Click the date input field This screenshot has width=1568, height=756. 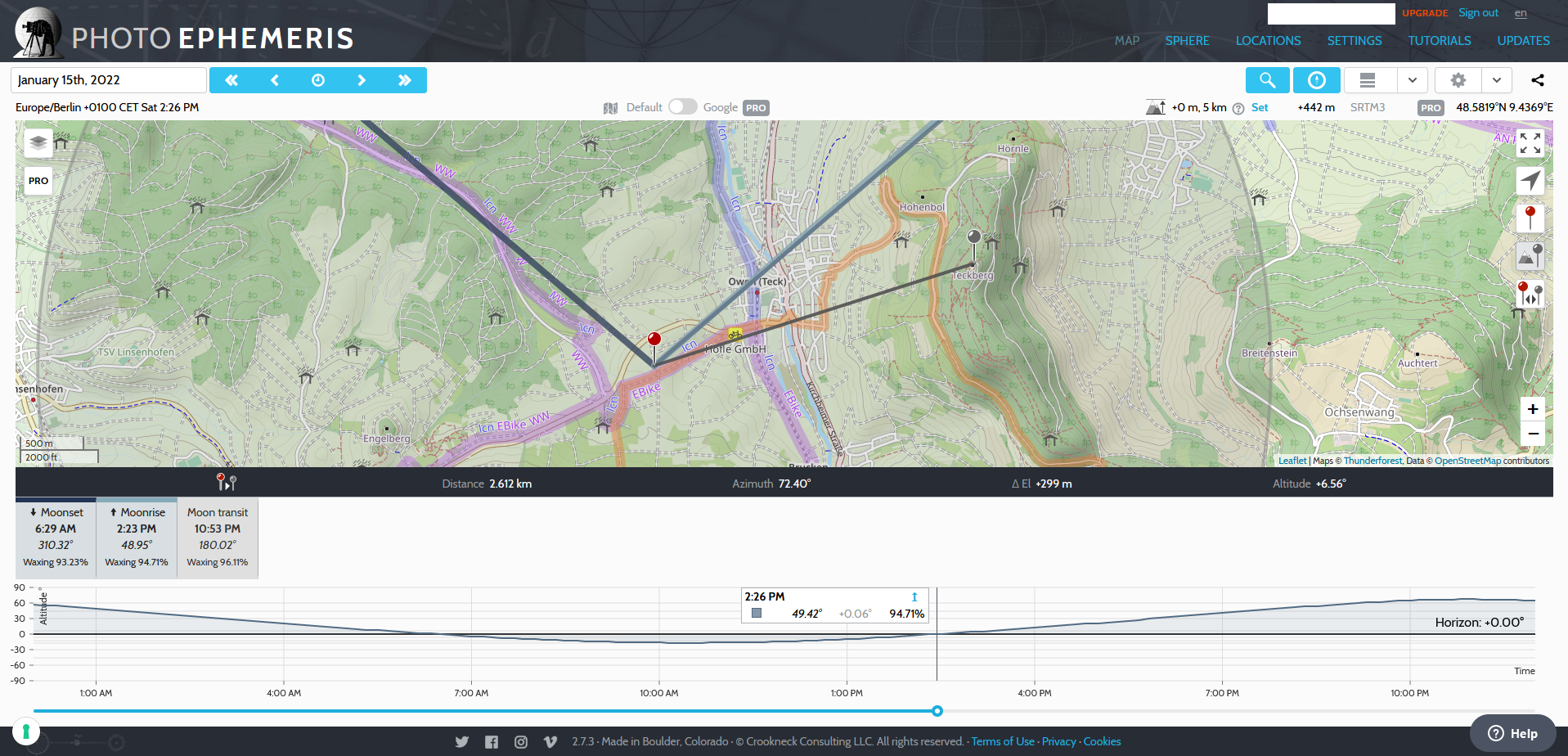[x=109, y=80]
